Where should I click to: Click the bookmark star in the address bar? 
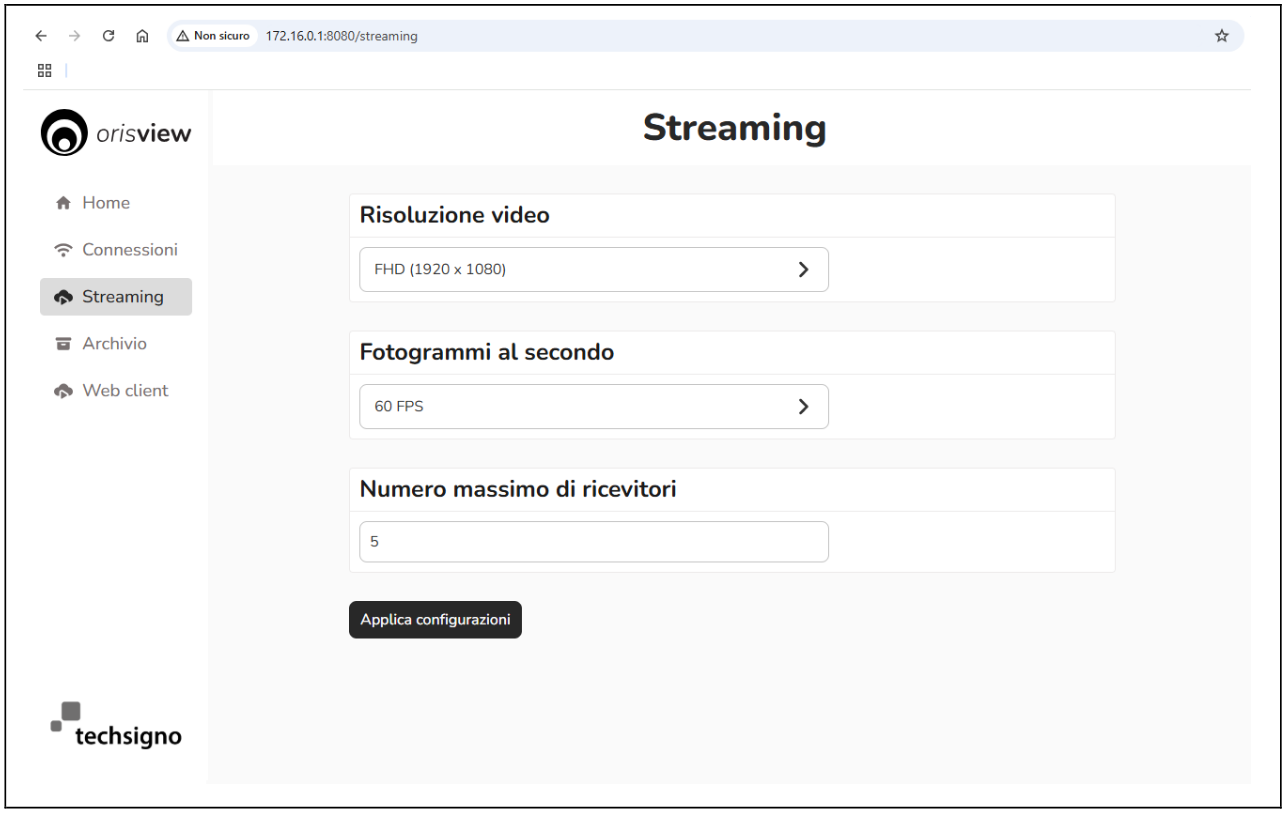tap(1220, 35)
